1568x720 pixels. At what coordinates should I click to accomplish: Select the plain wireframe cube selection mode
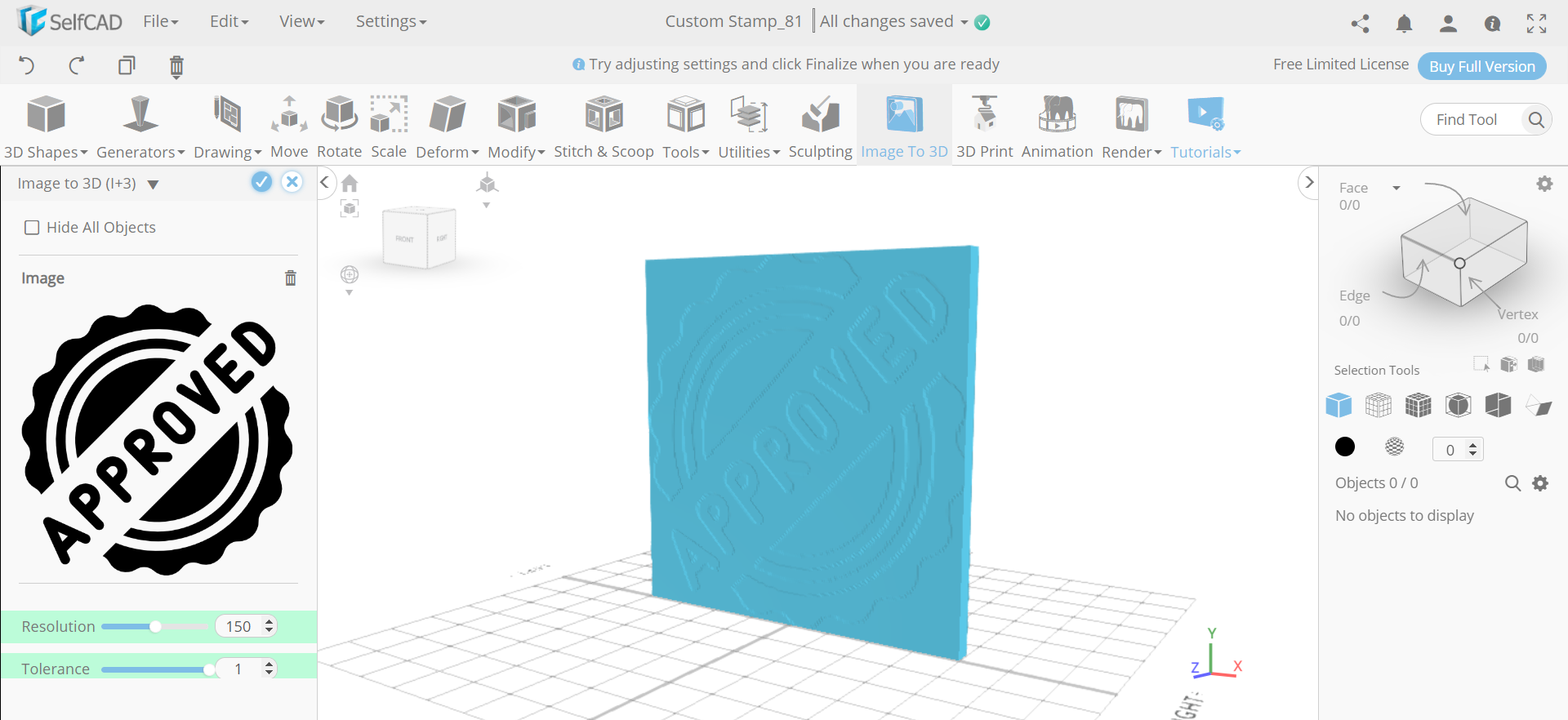click(x=1379, y=405)
